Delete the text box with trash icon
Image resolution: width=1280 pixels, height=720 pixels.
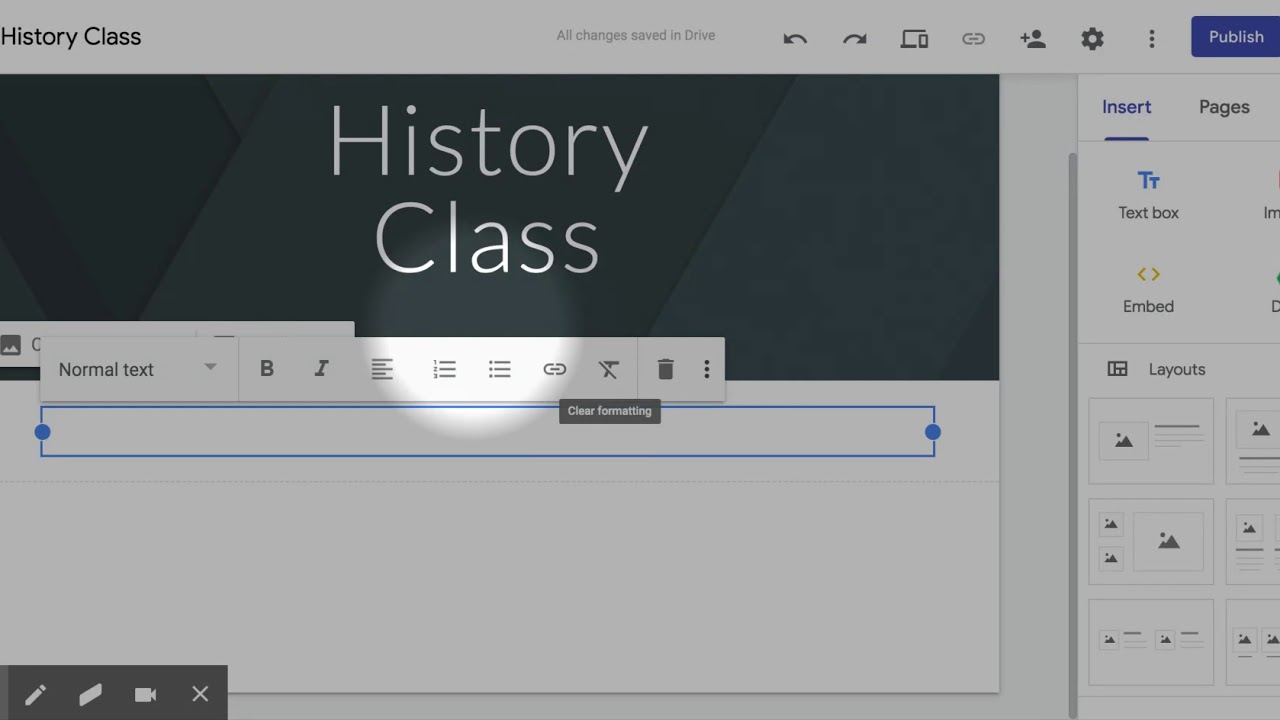click(666, 370)
